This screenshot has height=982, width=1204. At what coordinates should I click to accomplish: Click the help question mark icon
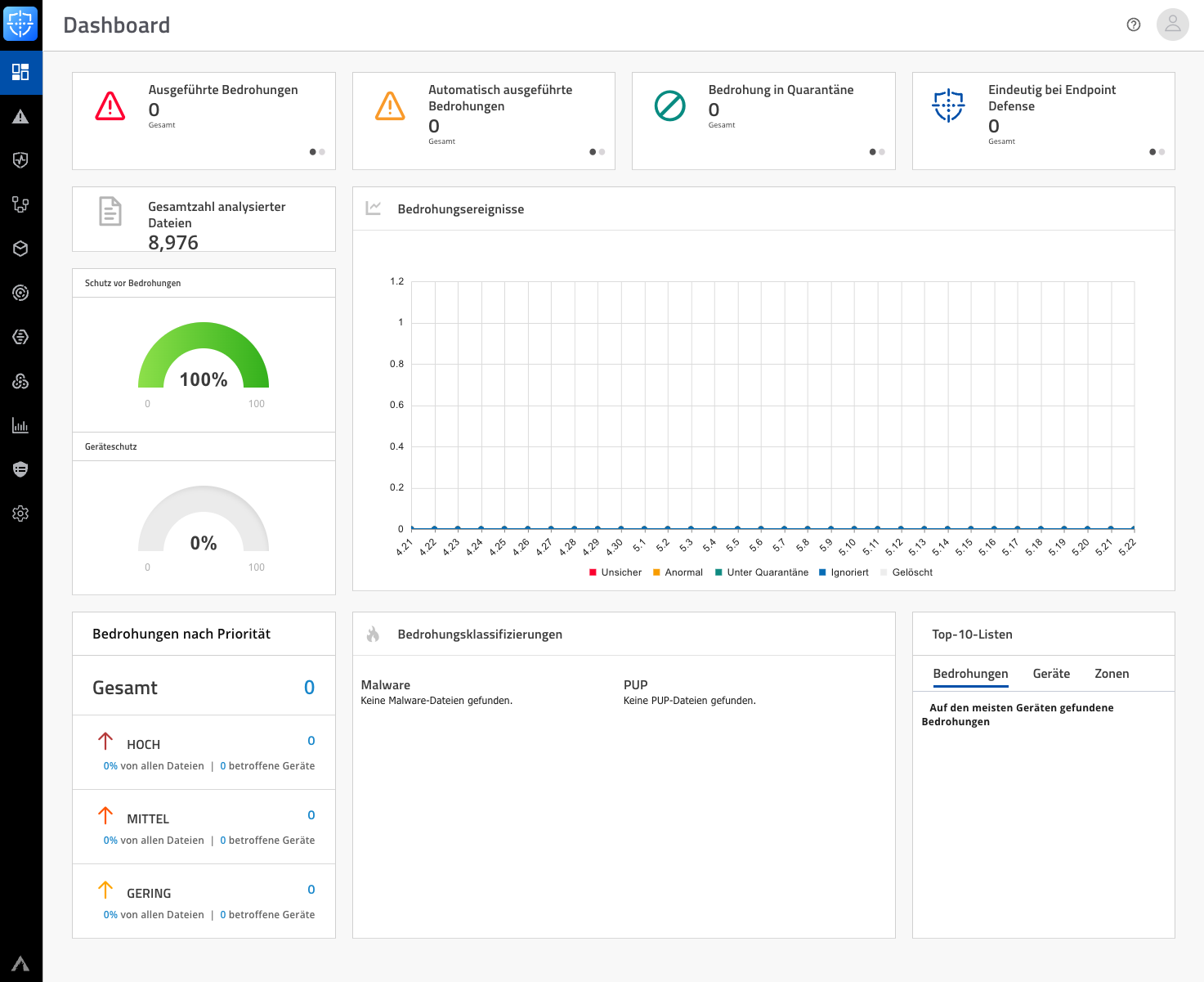[1133, 25]
